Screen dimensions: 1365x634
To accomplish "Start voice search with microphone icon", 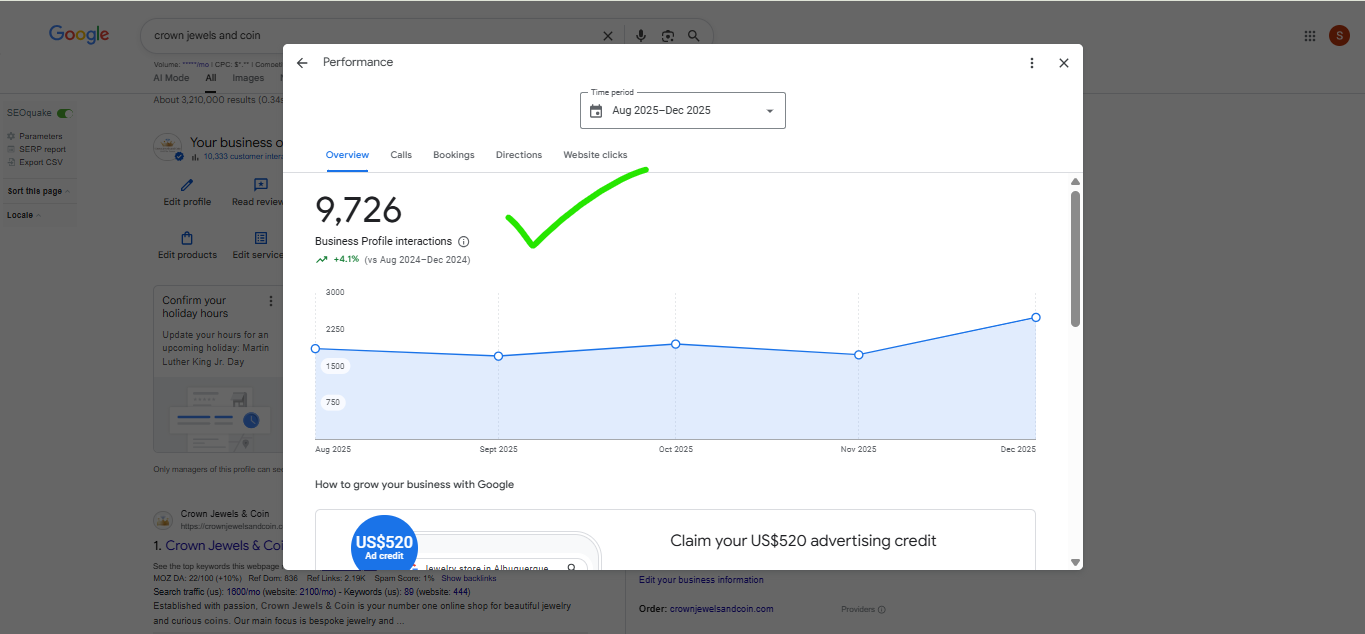I will pos(641,36).
